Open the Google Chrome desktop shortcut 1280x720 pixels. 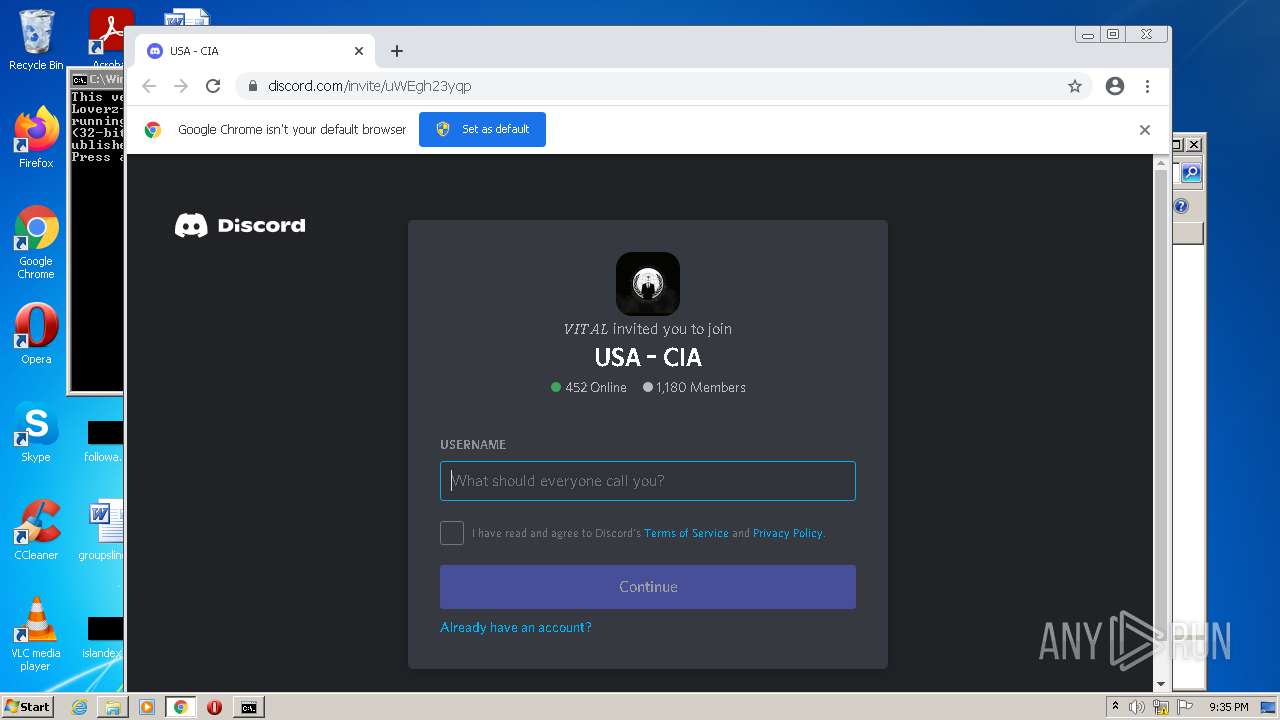[36, 243]
